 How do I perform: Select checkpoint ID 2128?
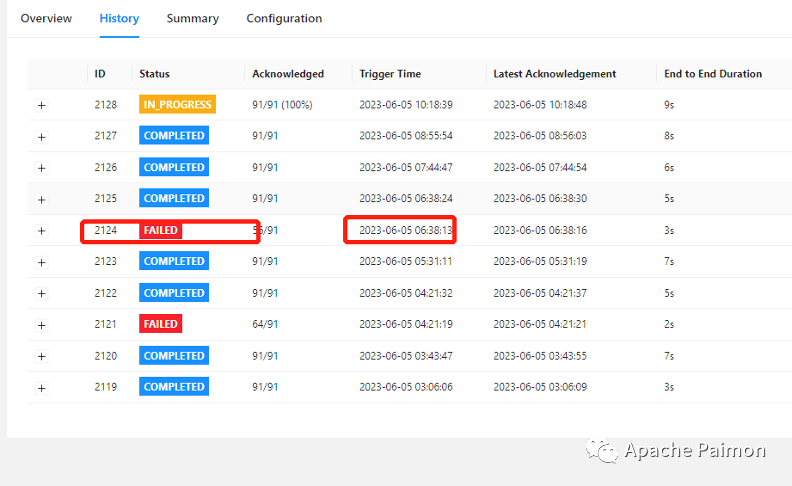pos(106,105)
